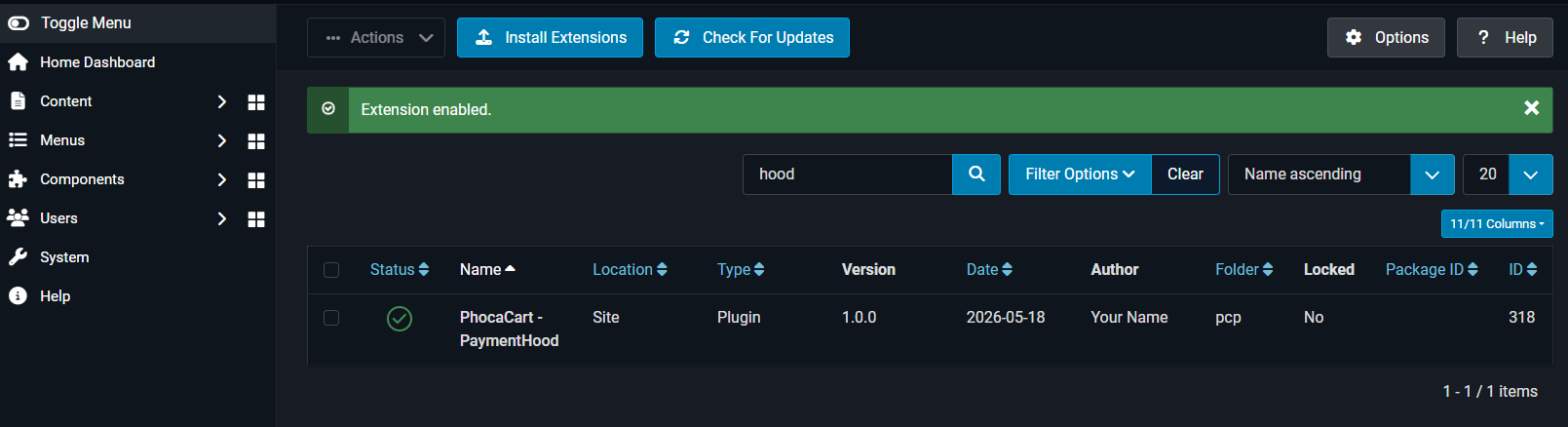This screenshot has height=427, width=1568.
Task: Click the Users group icon
Action: tap(18, 217)
